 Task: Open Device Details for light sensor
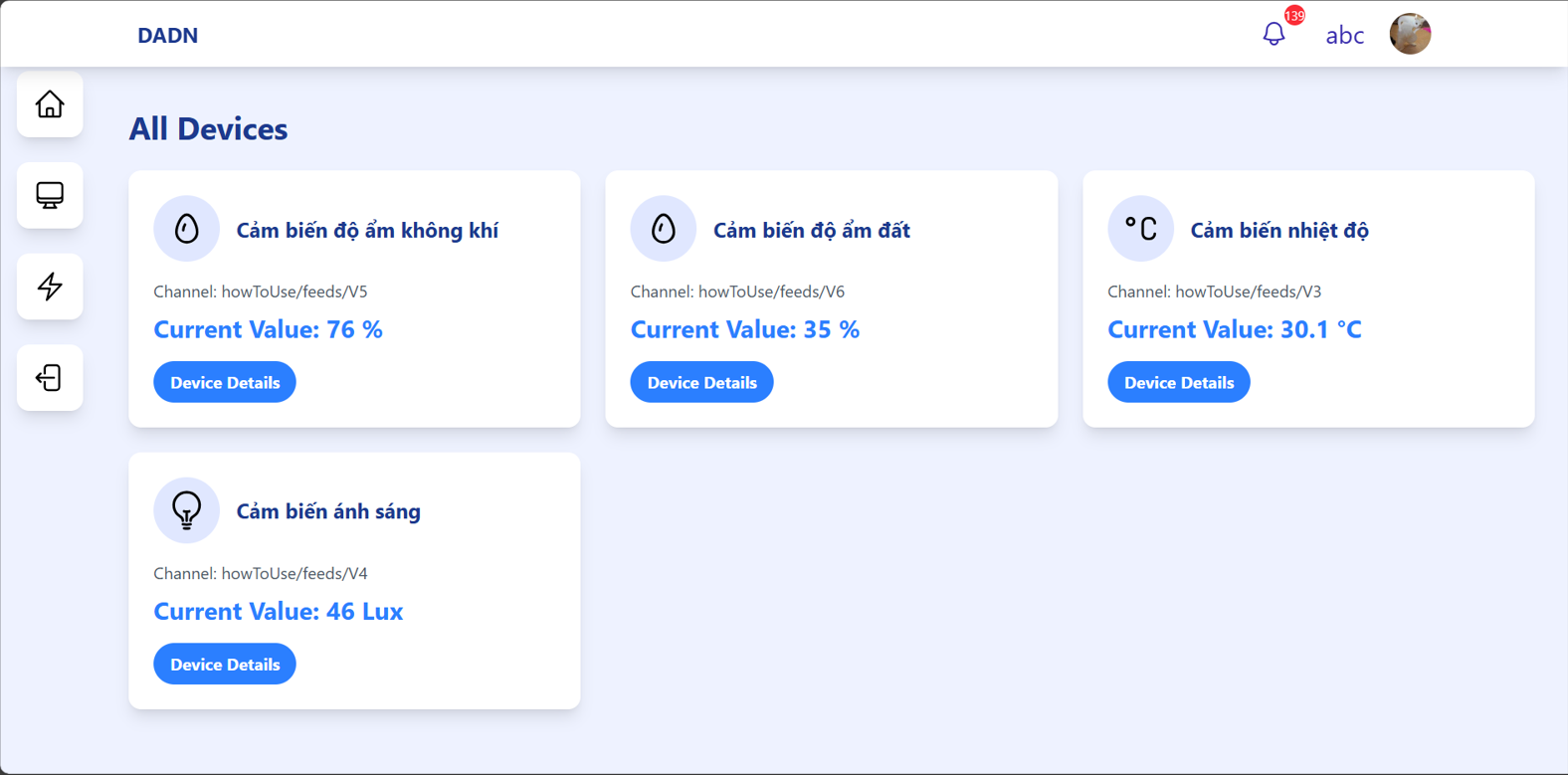tap(225, 664)
